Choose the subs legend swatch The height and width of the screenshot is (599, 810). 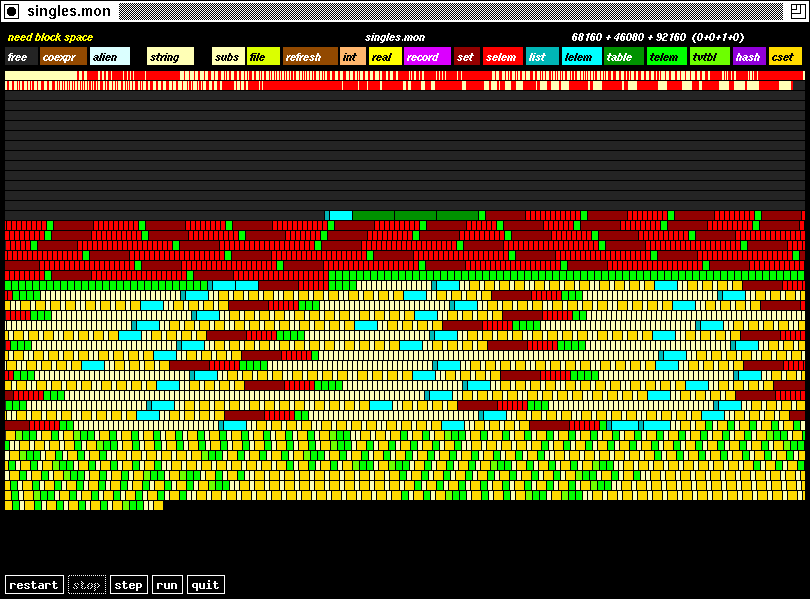pos(227,57)
